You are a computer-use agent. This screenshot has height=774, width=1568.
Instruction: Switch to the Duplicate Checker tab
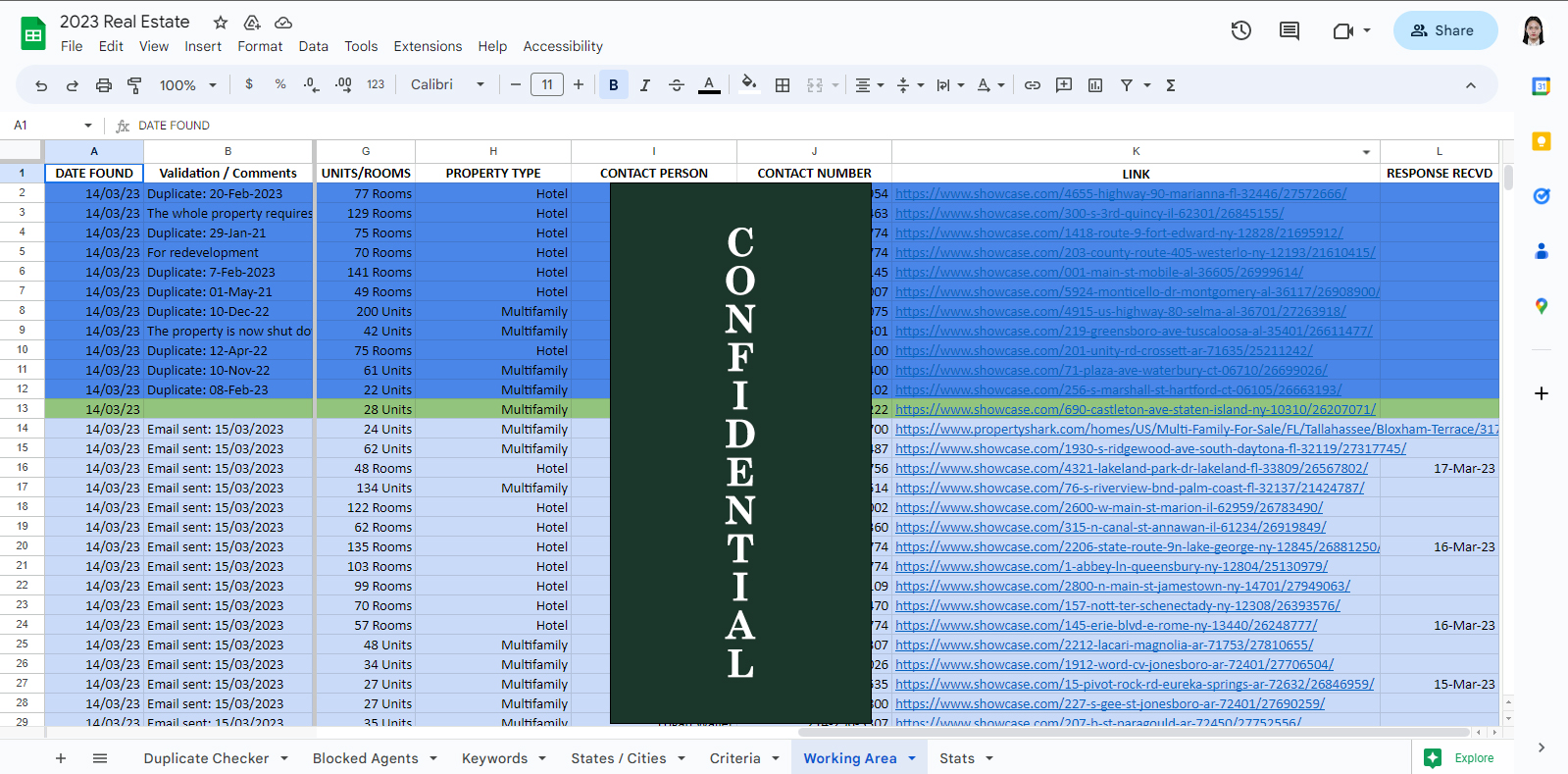[x=216, y=758]
